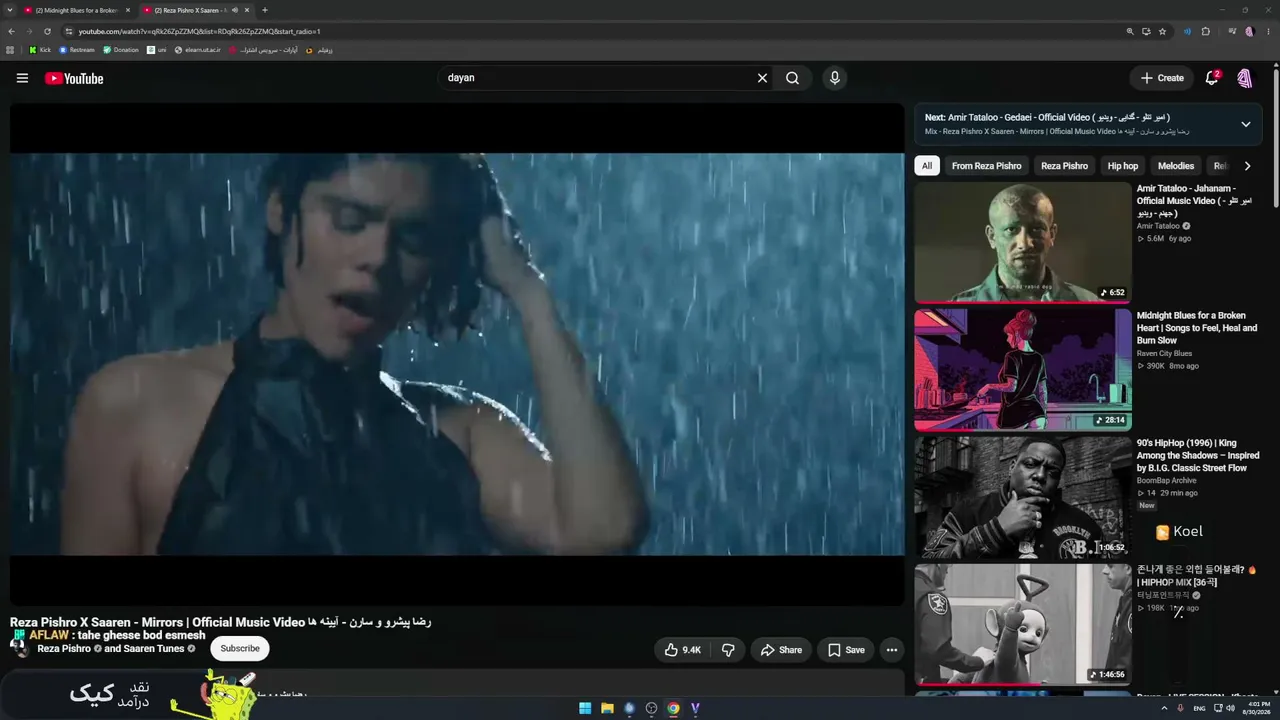
Task: Open 90's HipHop King Among the Shadows thumbnail
Action: point(1022,497)
